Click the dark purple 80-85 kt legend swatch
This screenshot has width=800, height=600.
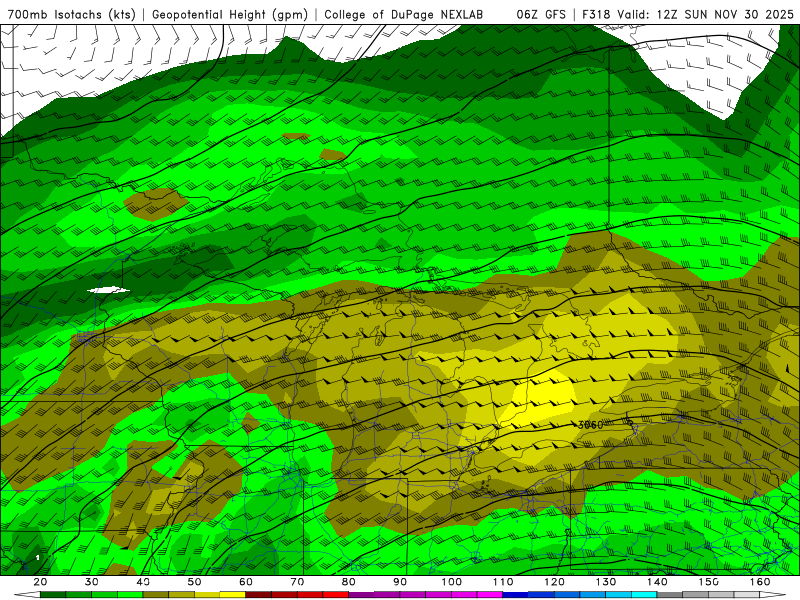[362, 595]
